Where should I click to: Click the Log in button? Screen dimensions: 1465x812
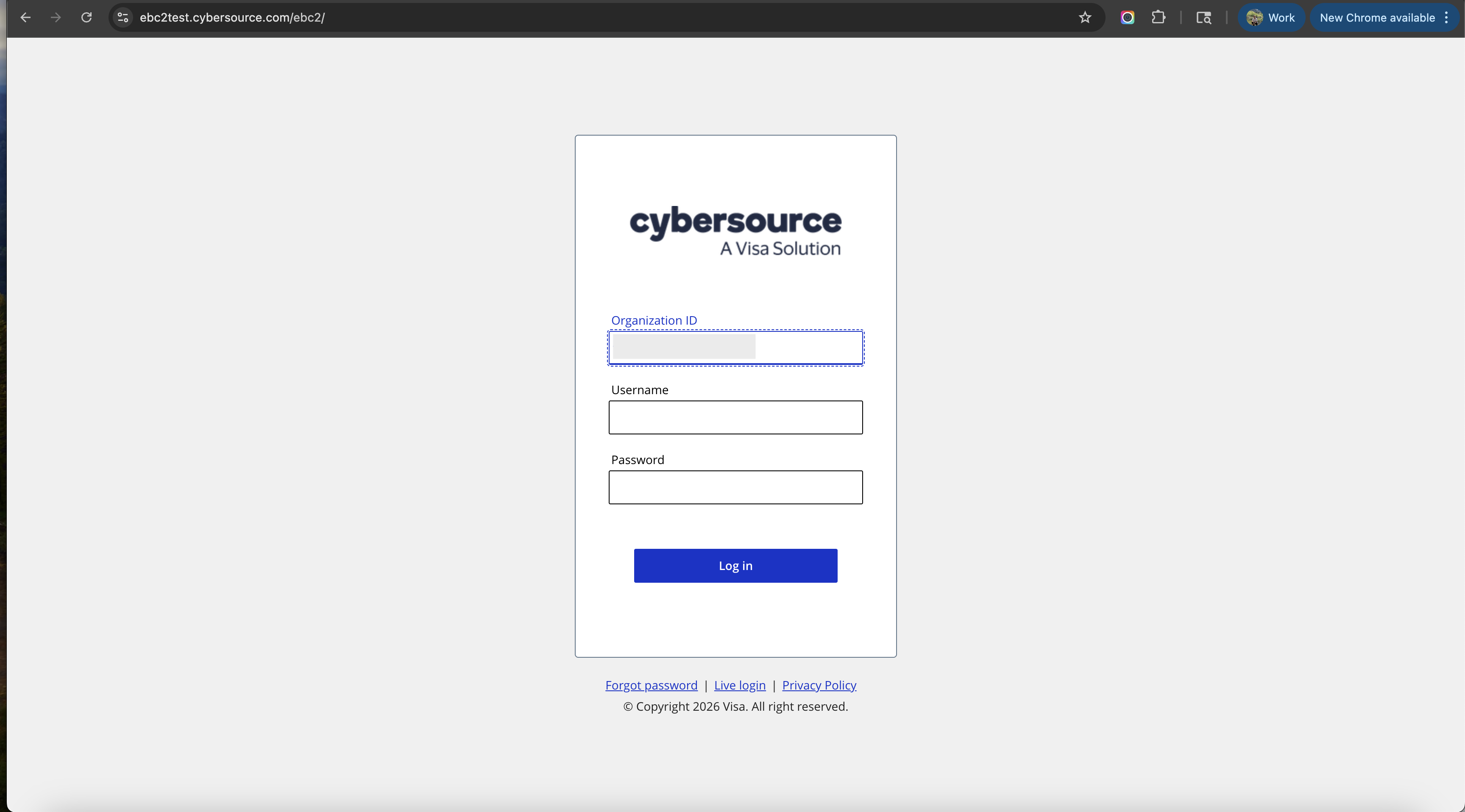pyautogui.click(x=735, y=566)
